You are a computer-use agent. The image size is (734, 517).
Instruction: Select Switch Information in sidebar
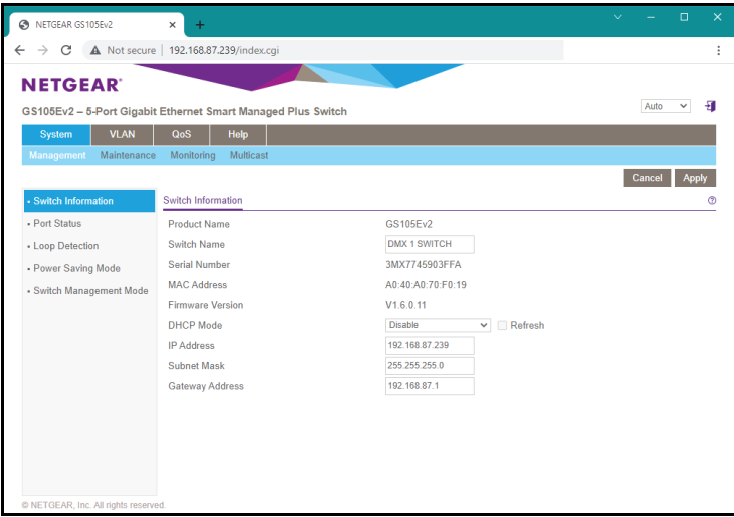tap(89, 201)
